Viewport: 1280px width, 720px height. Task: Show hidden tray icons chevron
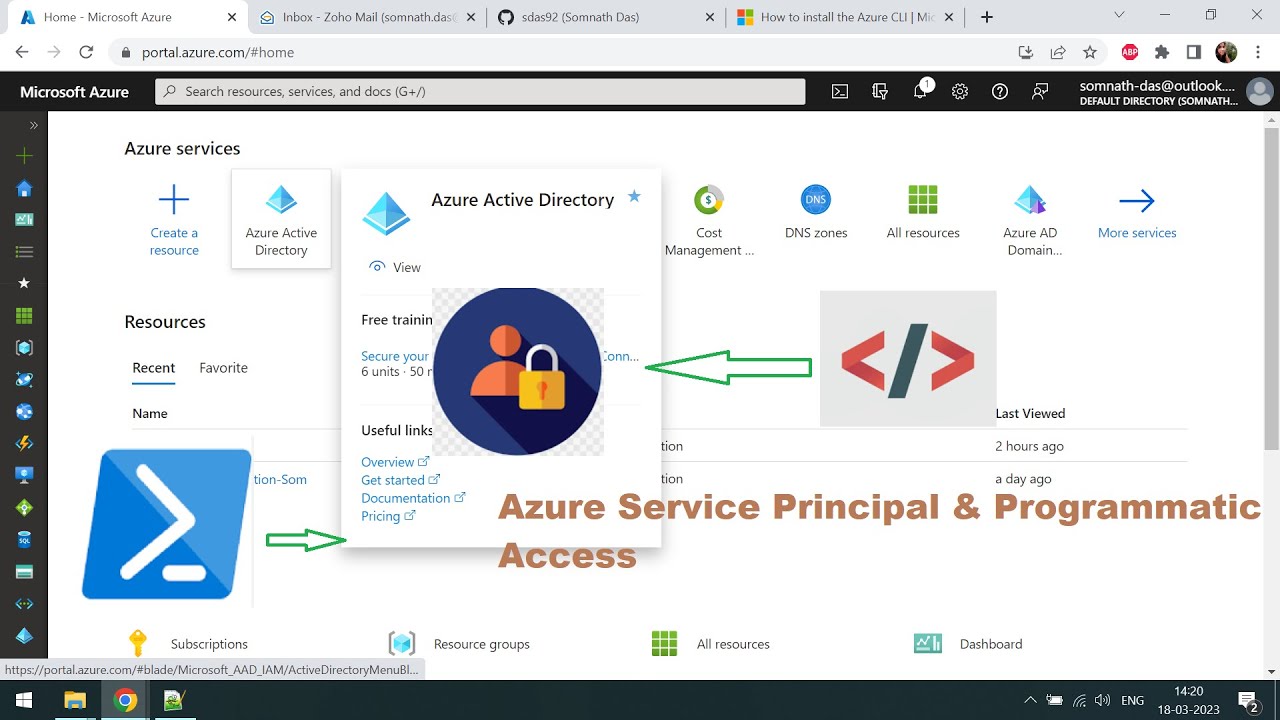(x=1030, y=700)
